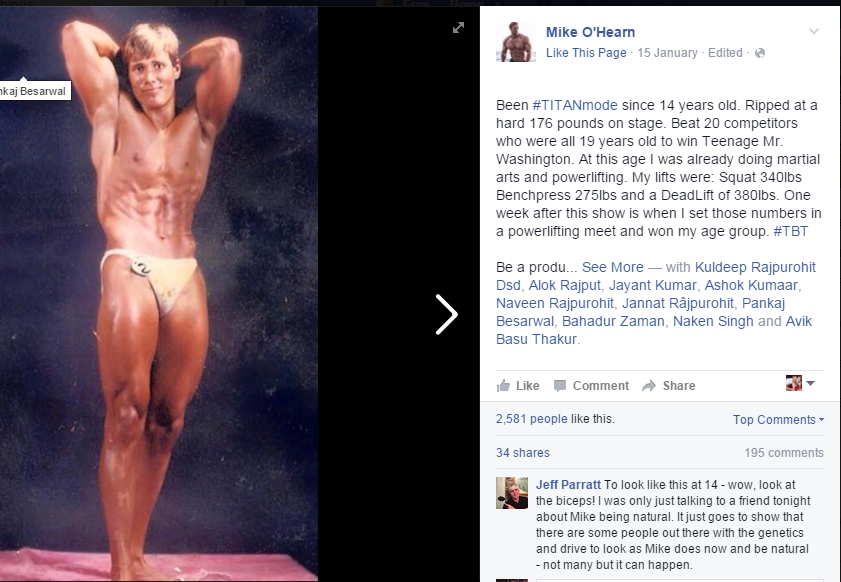Click Like This Page link
Image resolution: width=841 pixels, height=582 pixels.
point(586,53)
